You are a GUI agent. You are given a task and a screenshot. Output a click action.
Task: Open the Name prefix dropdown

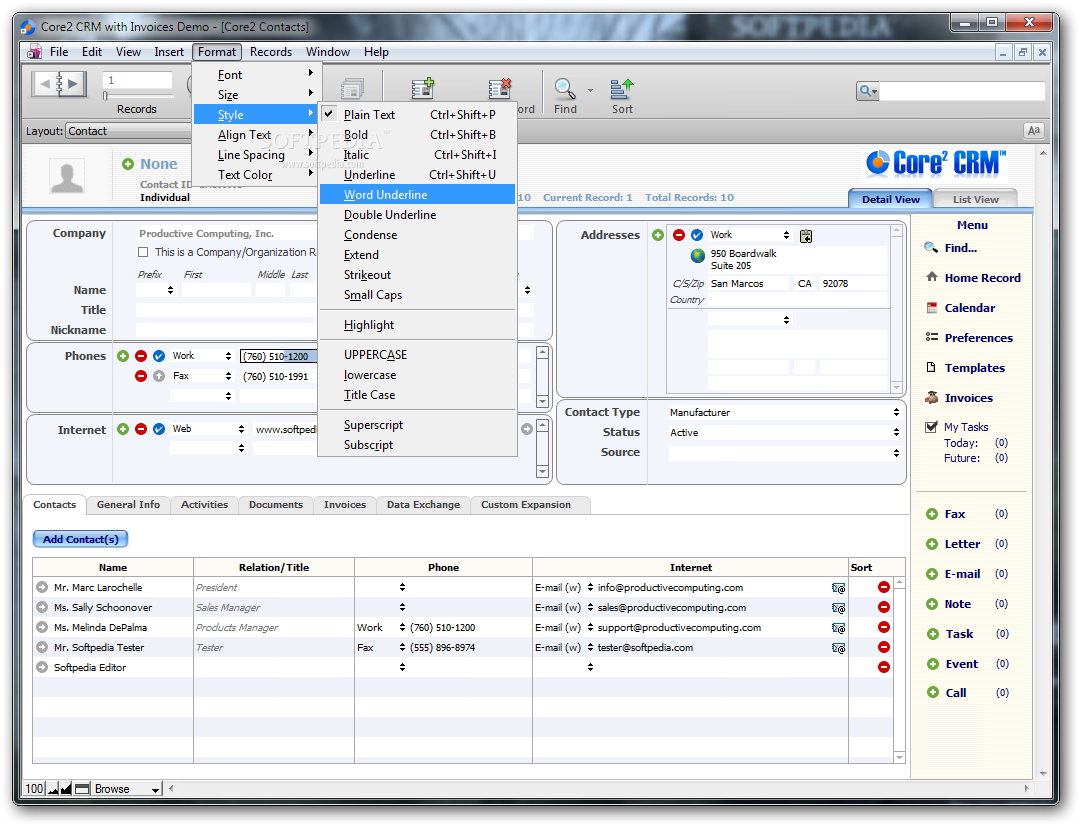pyautogui.click(x=156, y=290)
